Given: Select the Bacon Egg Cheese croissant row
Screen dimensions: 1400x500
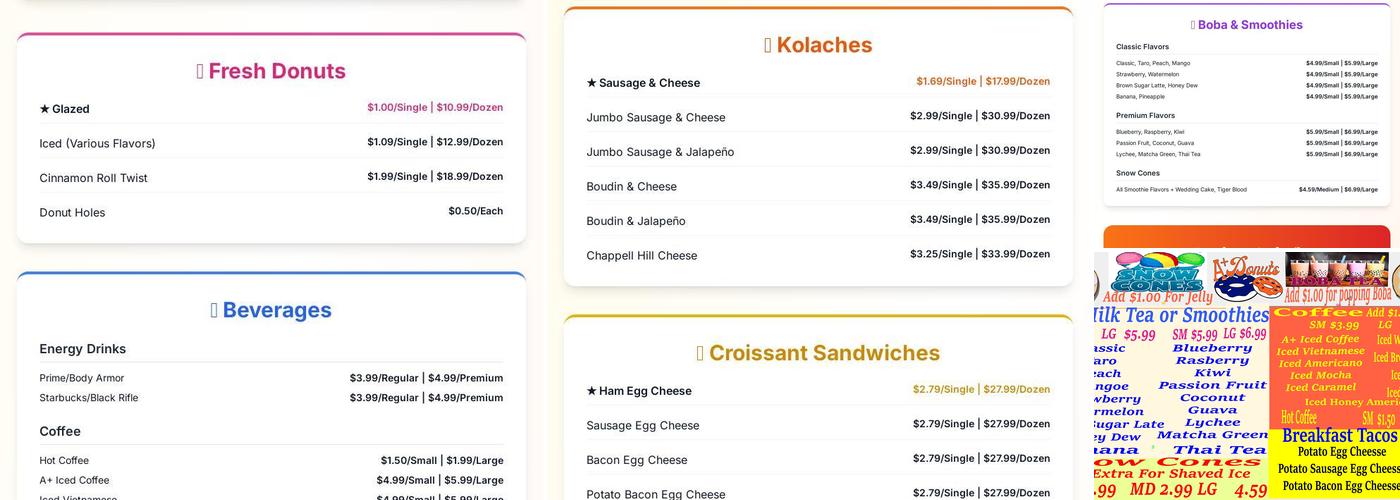Looking at the screenshot, I should pos(637,460).
